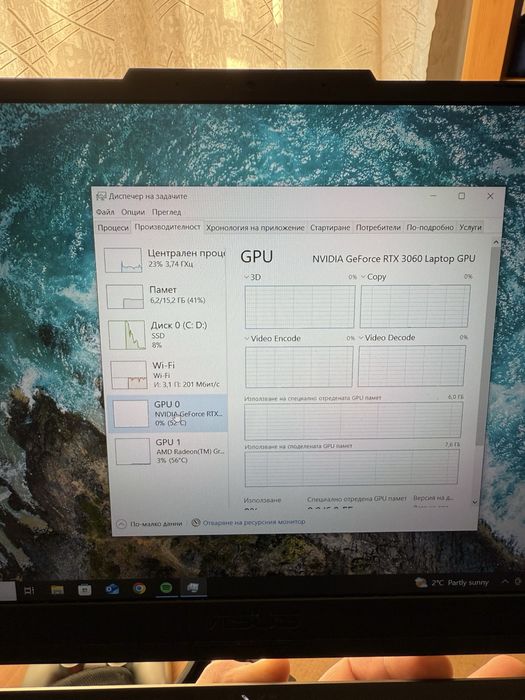Select Диск 0 (C: D:) entry
This screenshot has height=700, width=525.
pyautogui.click(x=166, y=335)
